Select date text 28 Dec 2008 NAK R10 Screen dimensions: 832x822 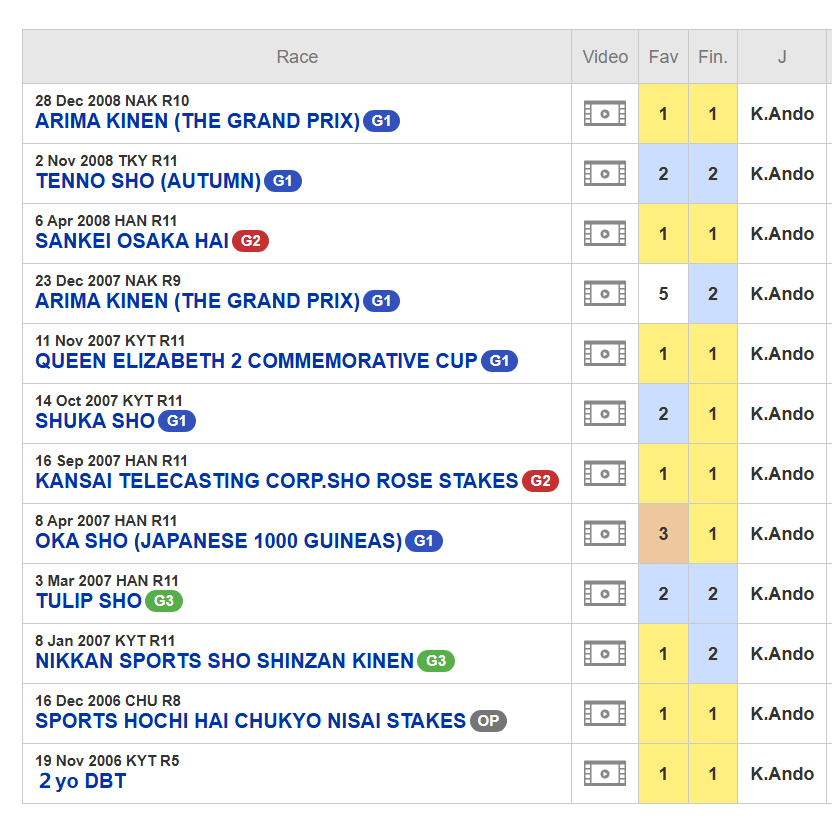[x=112, y=100]
